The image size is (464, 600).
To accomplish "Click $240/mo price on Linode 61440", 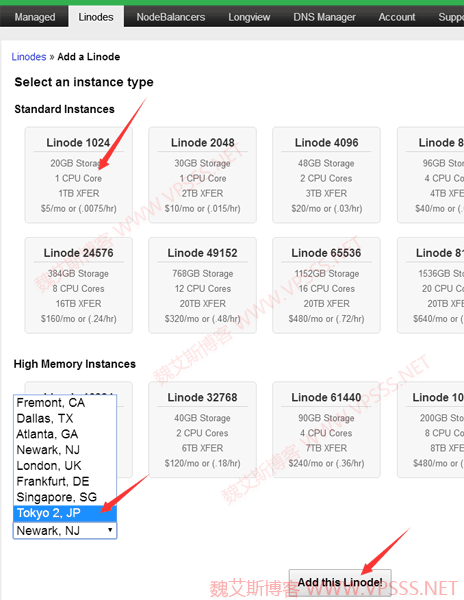I will (x=326, y=463).
